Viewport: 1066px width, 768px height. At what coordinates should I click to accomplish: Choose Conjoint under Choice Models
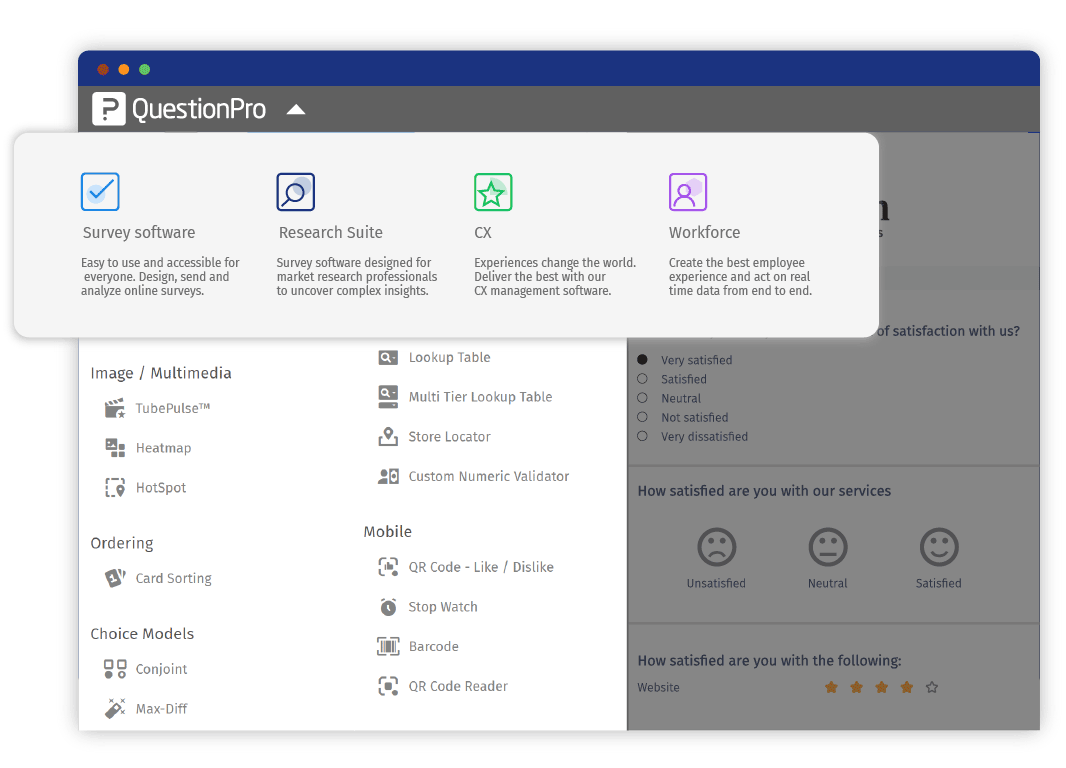(161, 669)
